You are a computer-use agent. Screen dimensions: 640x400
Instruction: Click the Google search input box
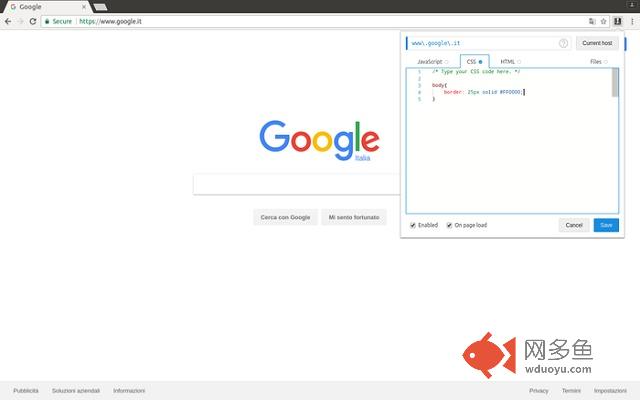coord(297,184)
